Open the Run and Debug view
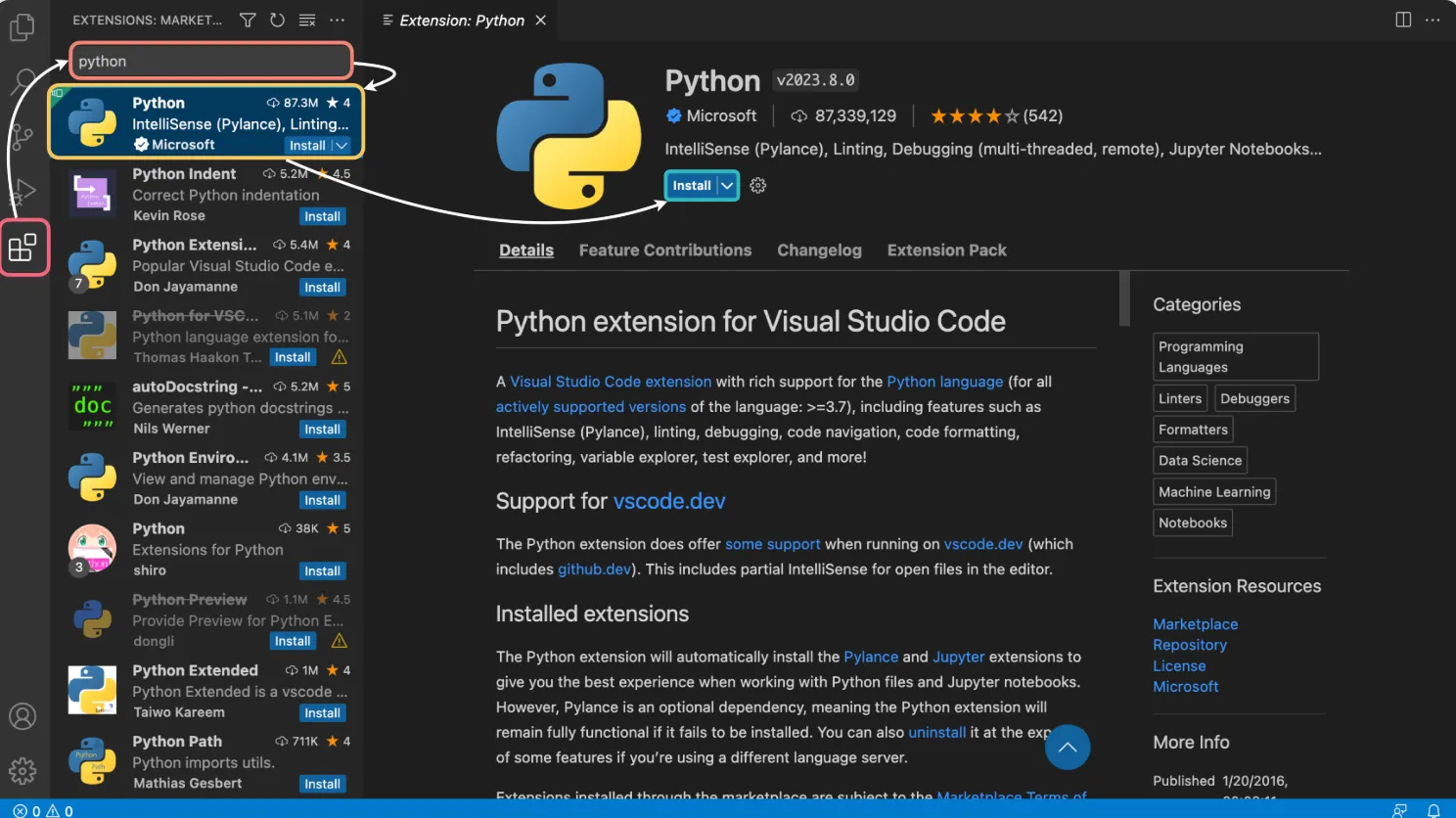 [x=22, y=193]
